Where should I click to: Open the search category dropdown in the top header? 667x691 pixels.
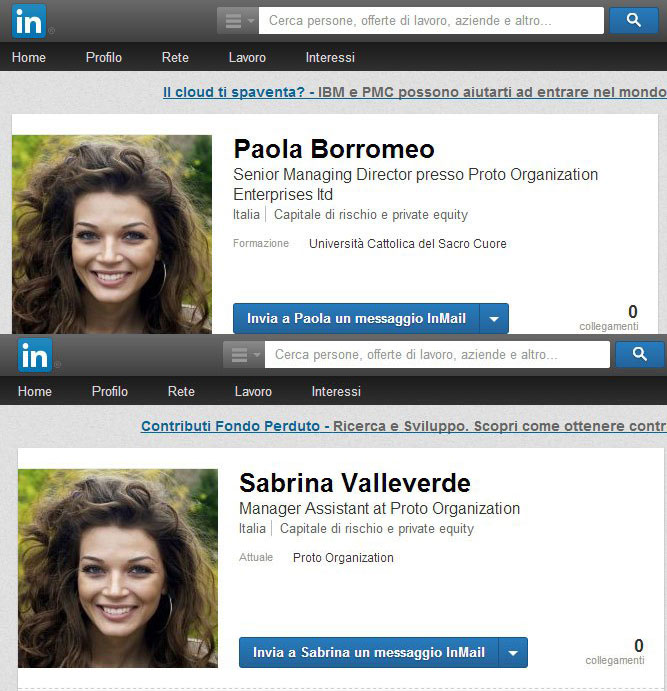(x=238, y=21)
